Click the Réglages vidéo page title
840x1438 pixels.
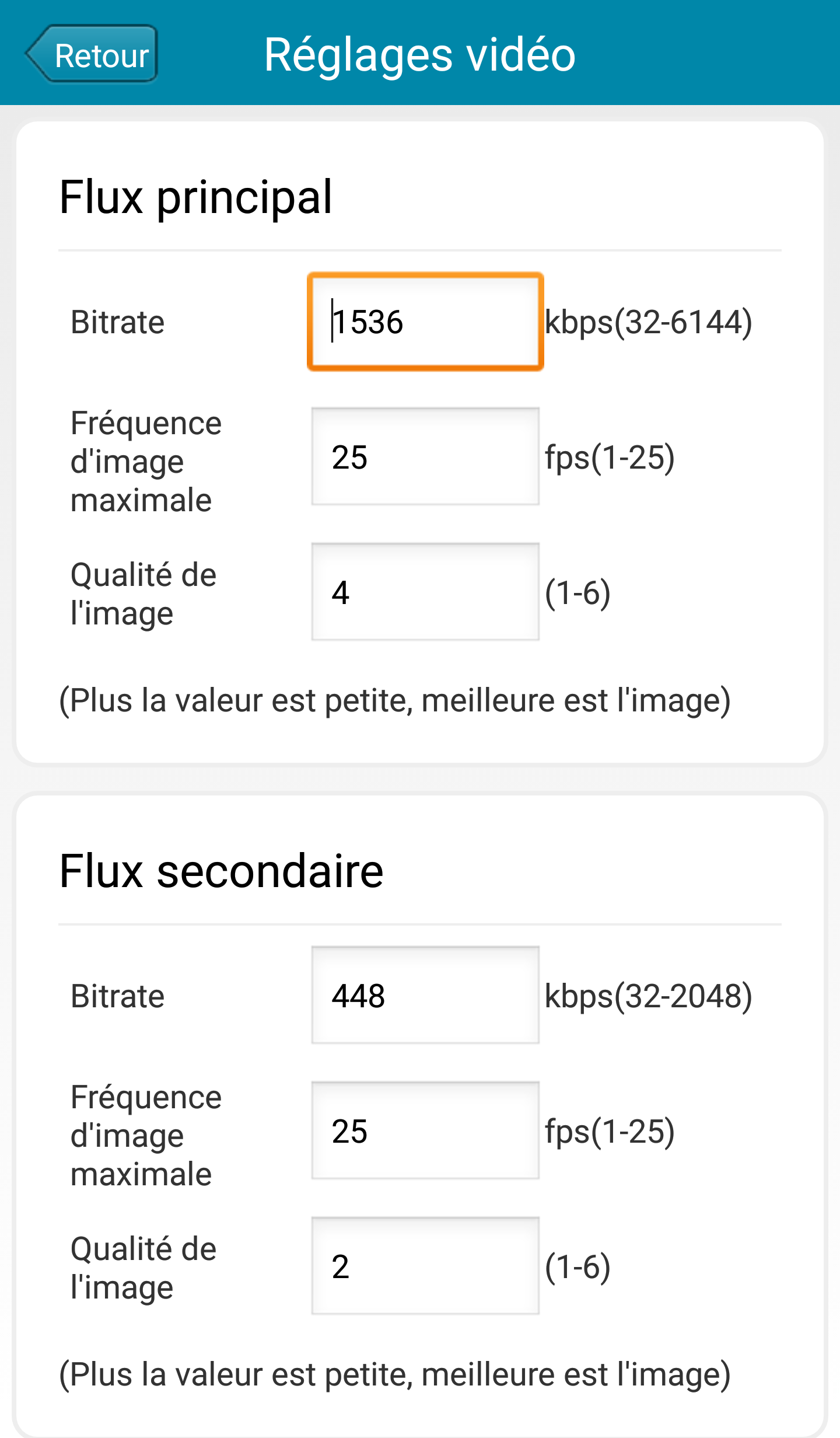pyautogui.click(x=419, y=54)
